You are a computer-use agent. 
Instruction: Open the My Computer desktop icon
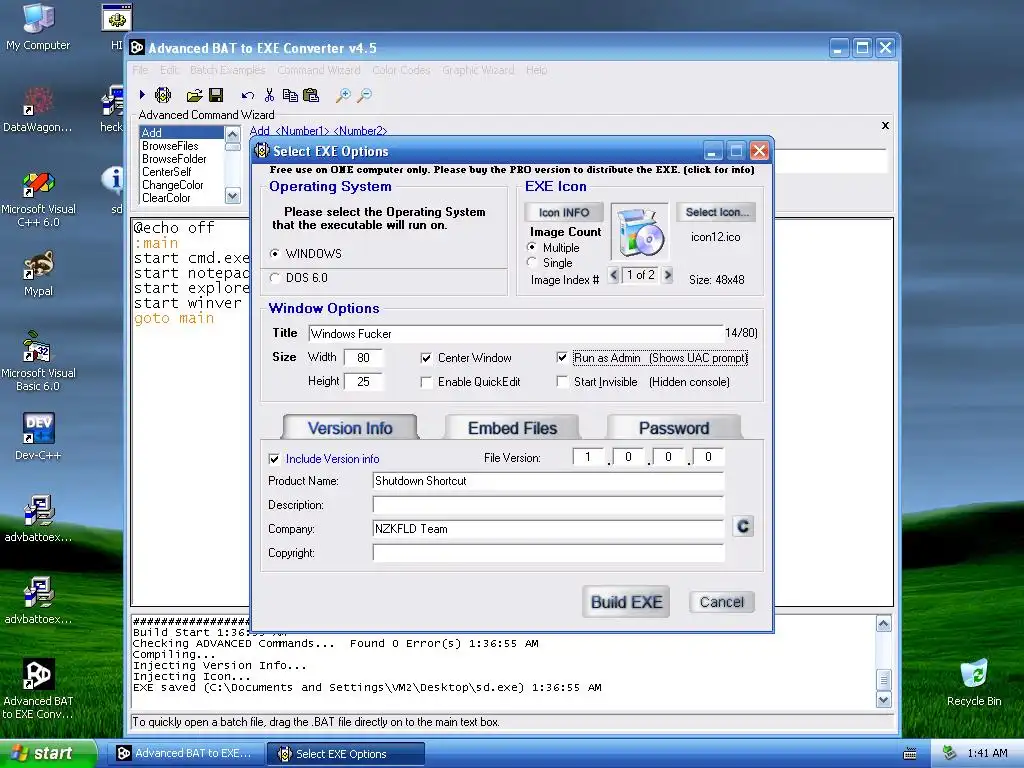click(x=38, y=26)
